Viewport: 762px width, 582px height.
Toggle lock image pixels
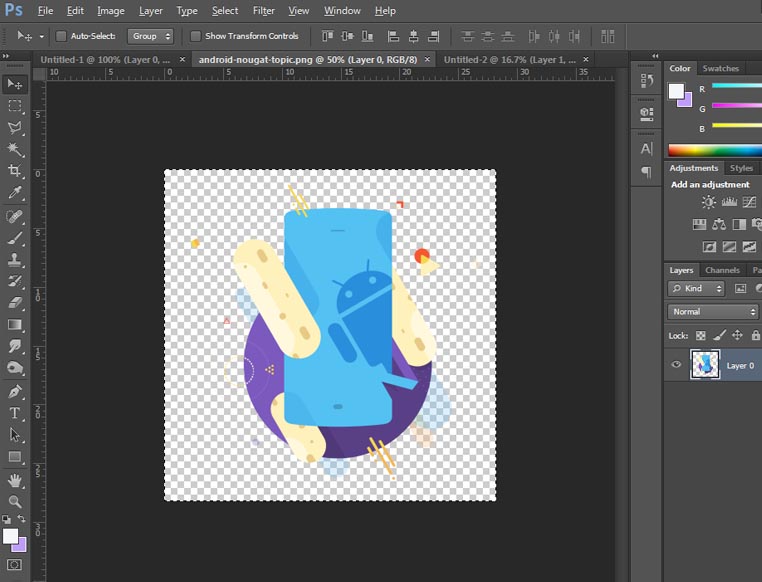[719, 335]
